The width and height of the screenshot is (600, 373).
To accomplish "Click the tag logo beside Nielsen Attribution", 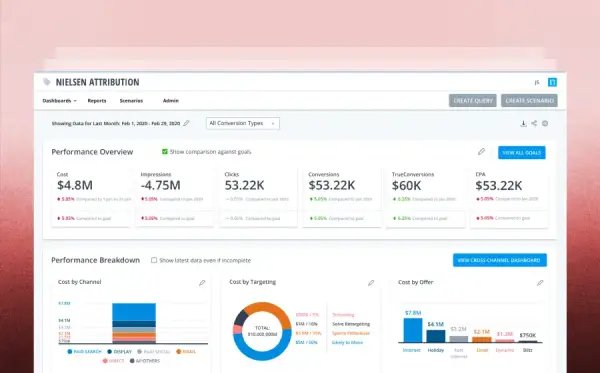I will point(47,82).
